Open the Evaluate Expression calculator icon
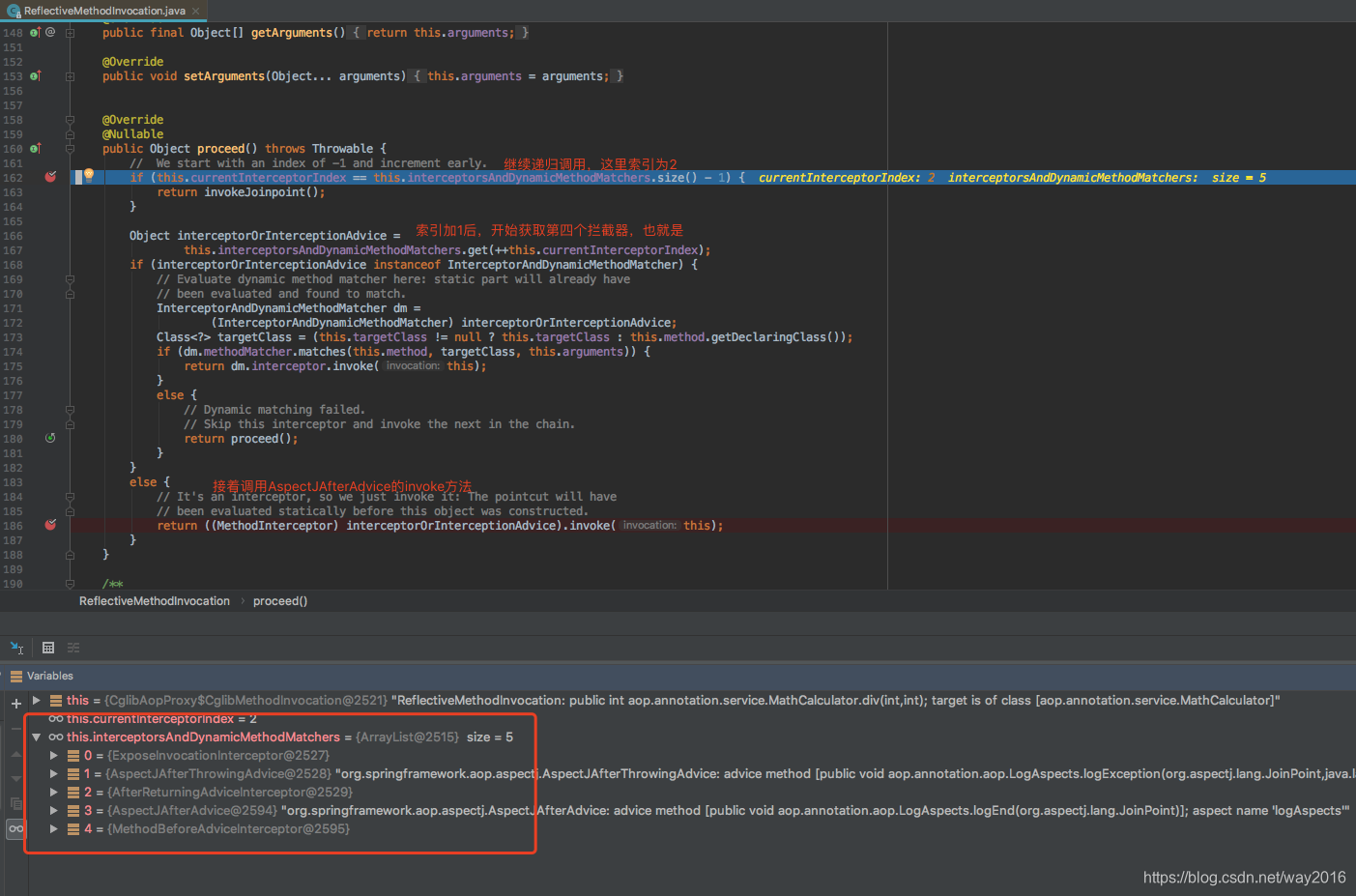Screen dimensions: 1356x896 coord(48,648)
